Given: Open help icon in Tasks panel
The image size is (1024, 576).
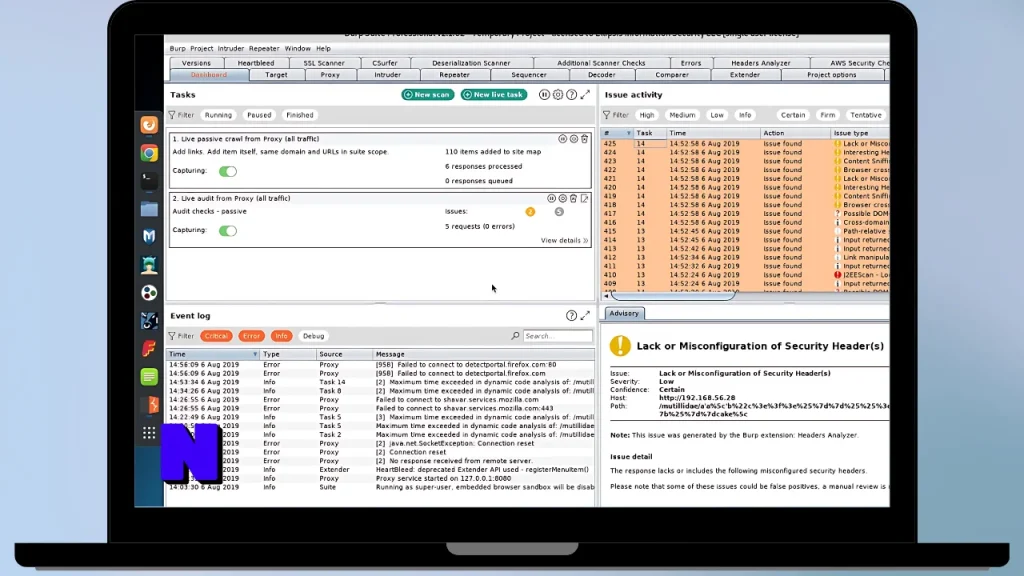Looking at the screenshot, I should click(x=571, y=95).
